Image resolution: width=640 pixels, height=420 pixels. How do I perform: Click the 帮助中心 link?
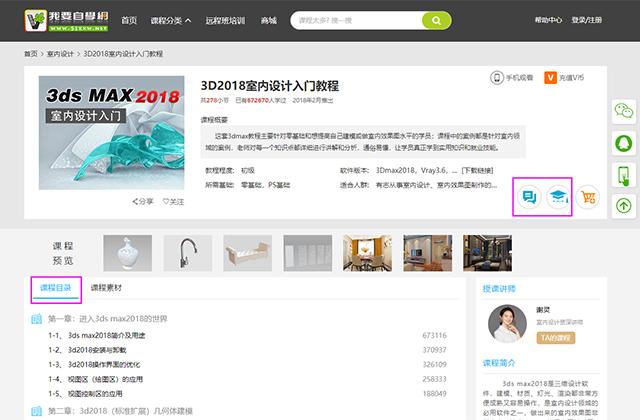point(548,20)
